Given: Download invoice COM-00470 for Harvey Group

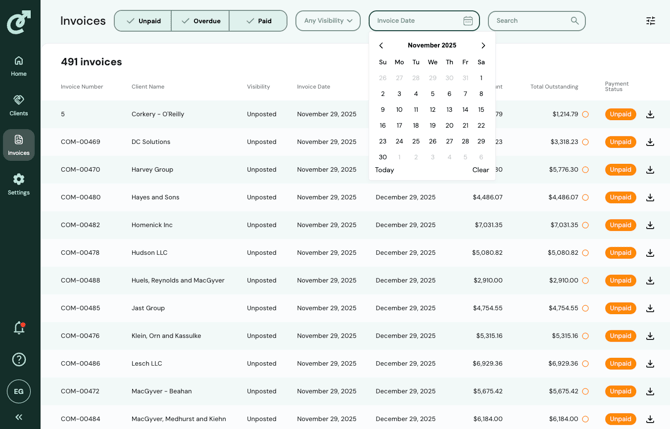Looking at the screenshot, I should pyautogui.click(x=650, y=170).
